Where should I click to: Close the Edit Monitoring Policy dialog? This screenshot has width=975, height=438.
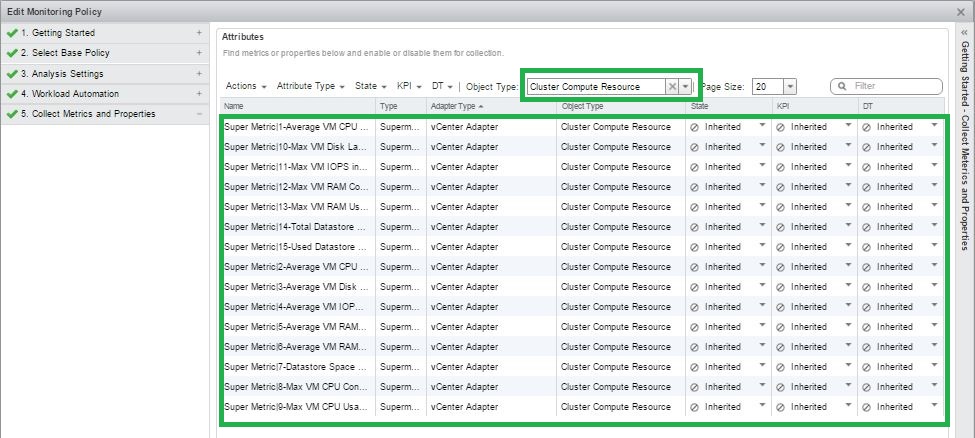pos(963,11)
